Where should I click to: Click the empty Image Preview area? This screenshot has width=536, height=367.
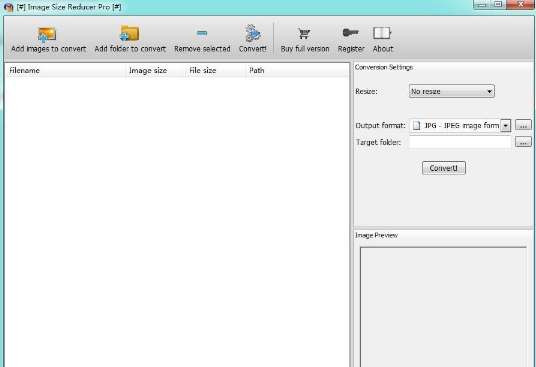tap(443, 307)
